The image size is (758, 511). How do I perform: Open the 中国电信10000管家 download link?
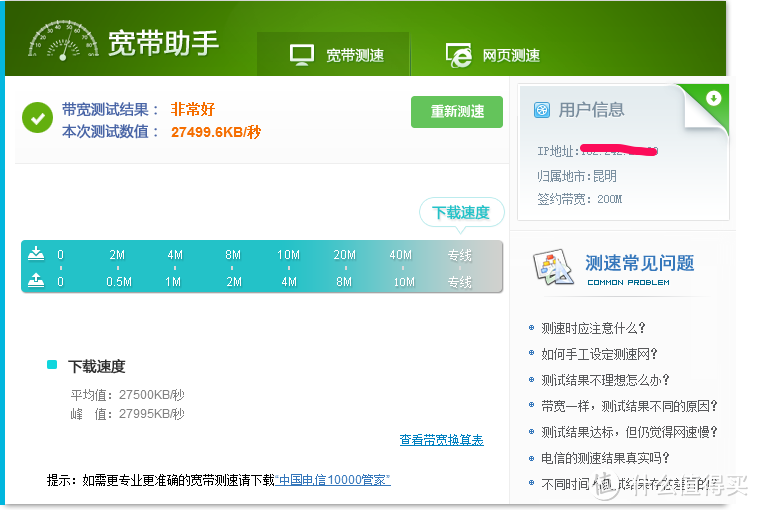click(333, 480)
